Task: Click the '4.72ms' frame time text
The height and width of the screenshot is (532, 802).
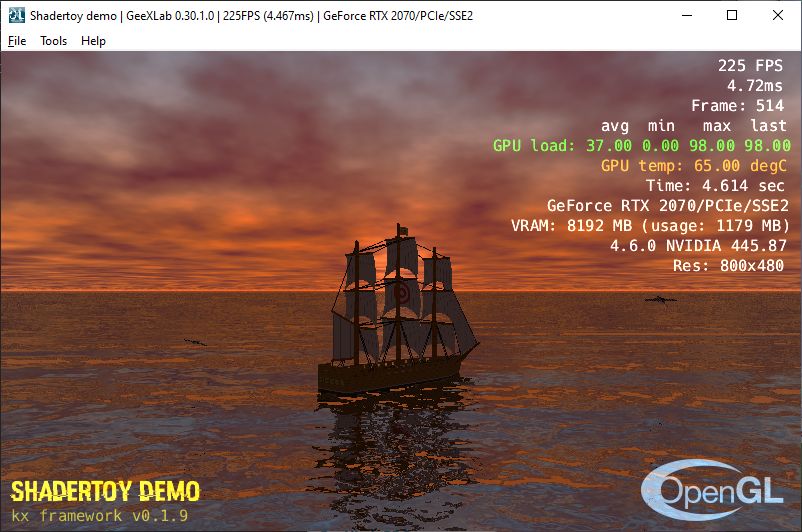Action: click(754, 85)
